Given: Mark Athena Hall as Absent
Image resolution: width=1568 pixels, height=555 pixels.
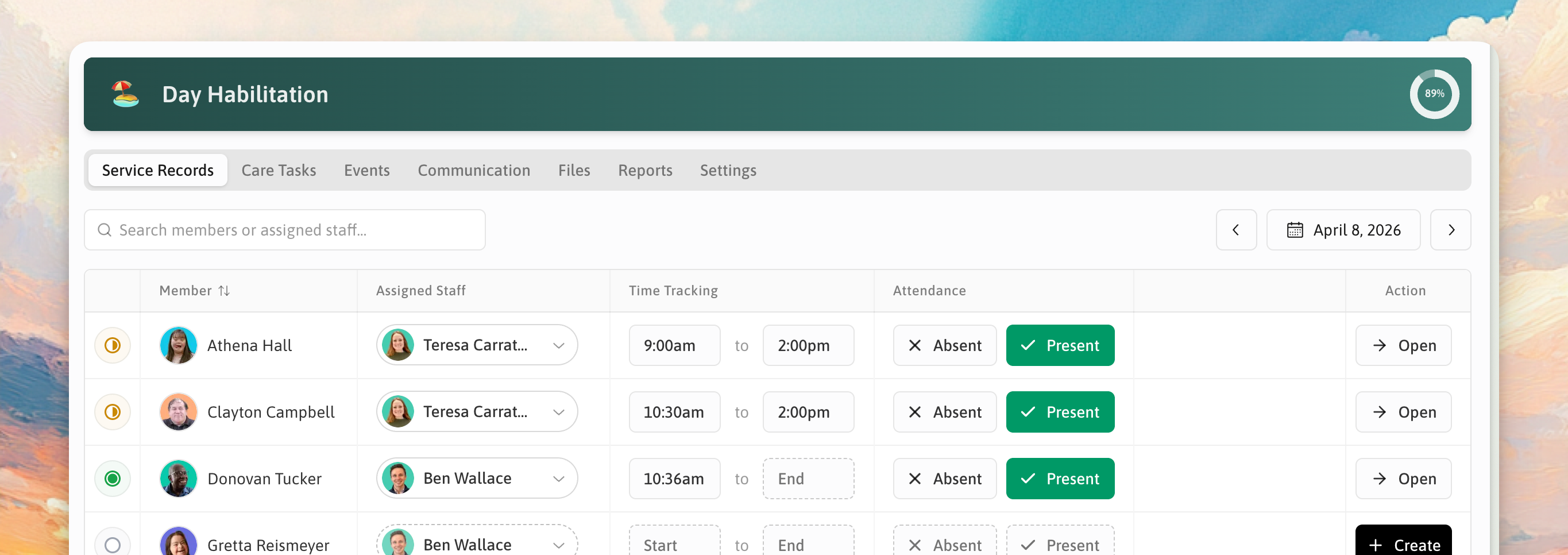Looking at the screenshot, I should (x=945, y=346).
